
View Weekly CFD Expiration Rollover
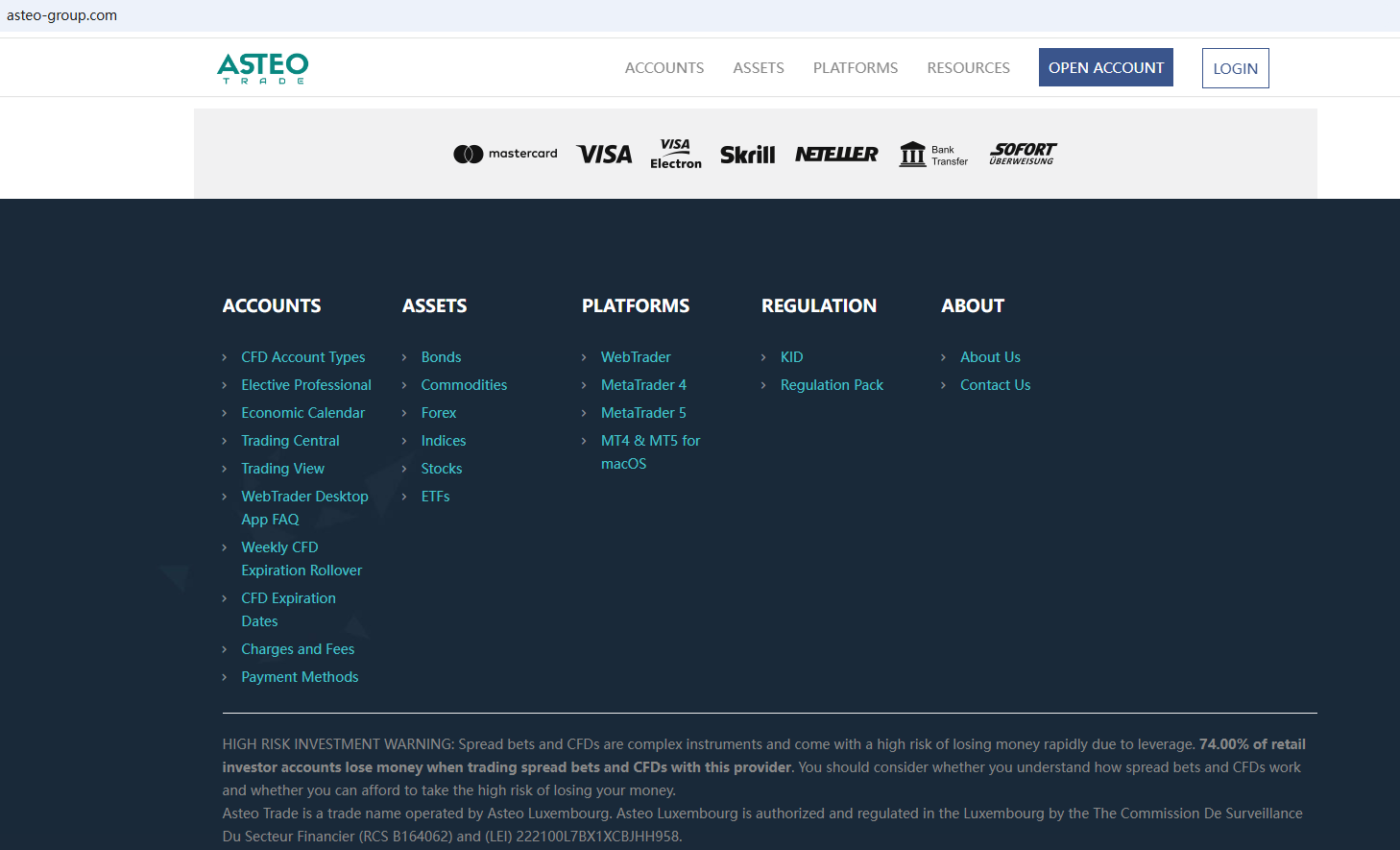coord(302,559)
